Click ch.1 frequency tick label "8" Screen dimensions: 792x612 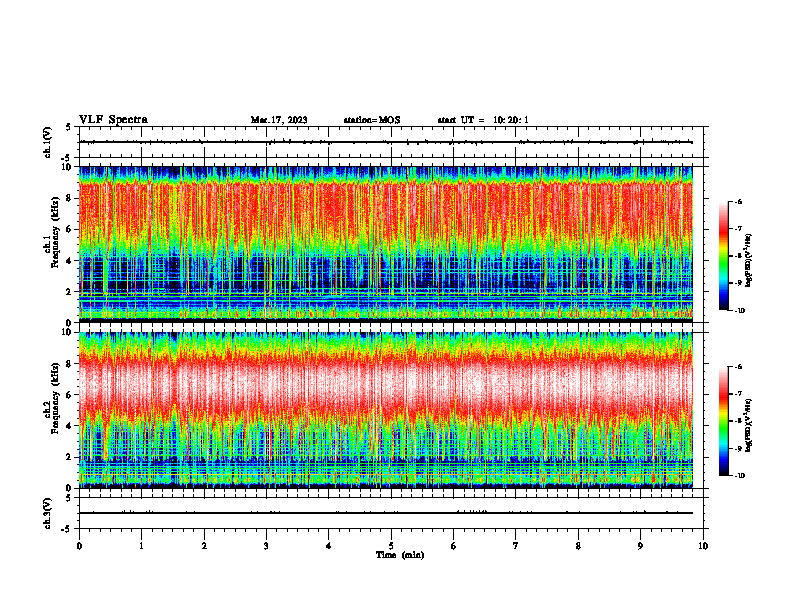tap(70, 198)
